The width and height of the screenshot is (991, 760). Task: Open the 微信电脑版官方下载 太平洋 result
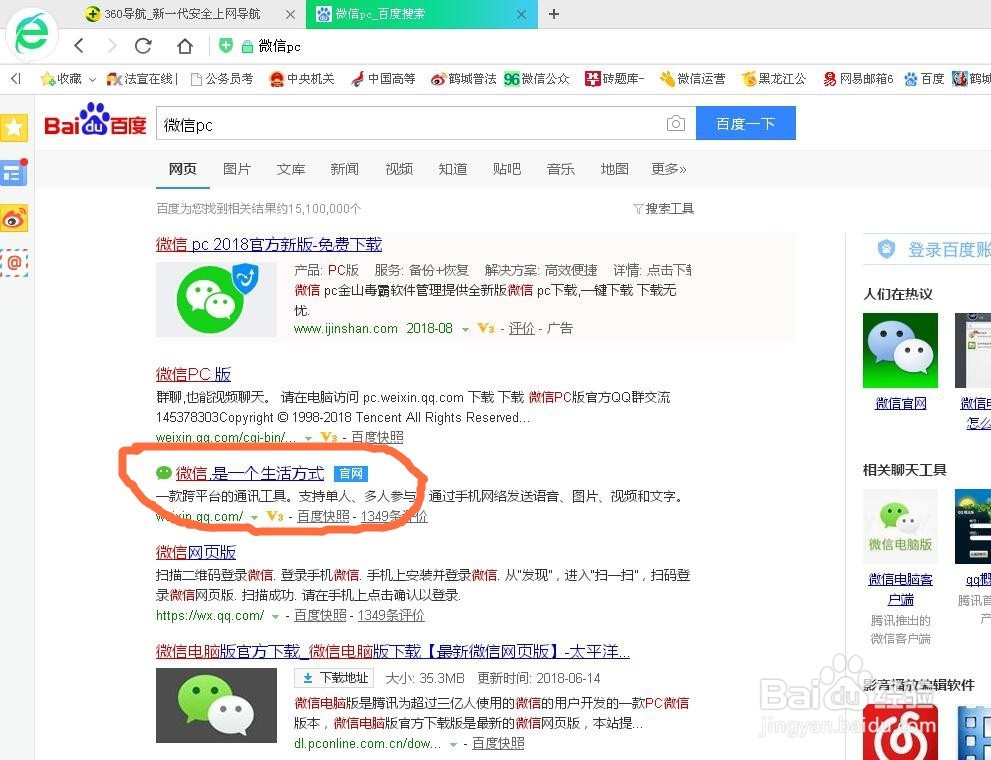point(392,651)
